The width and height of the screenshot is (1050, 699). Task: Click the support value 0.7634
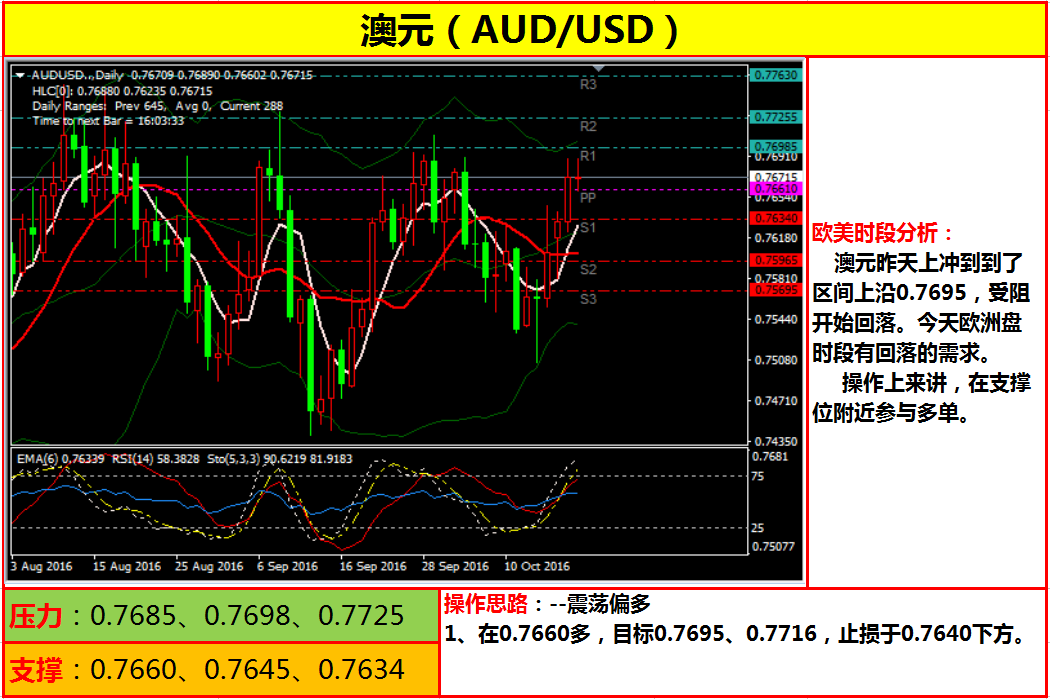(x=361, y=670)
